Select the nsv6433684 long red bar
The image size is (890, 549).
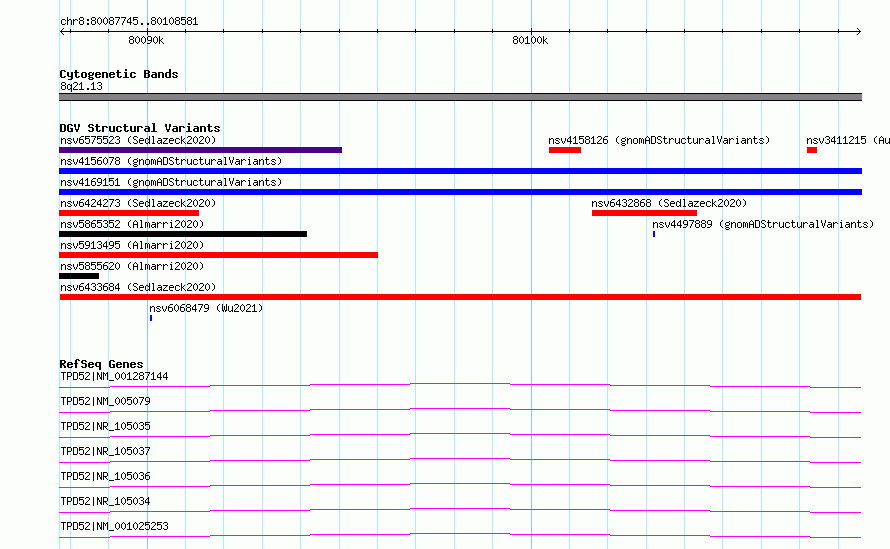tap(460, 297)
